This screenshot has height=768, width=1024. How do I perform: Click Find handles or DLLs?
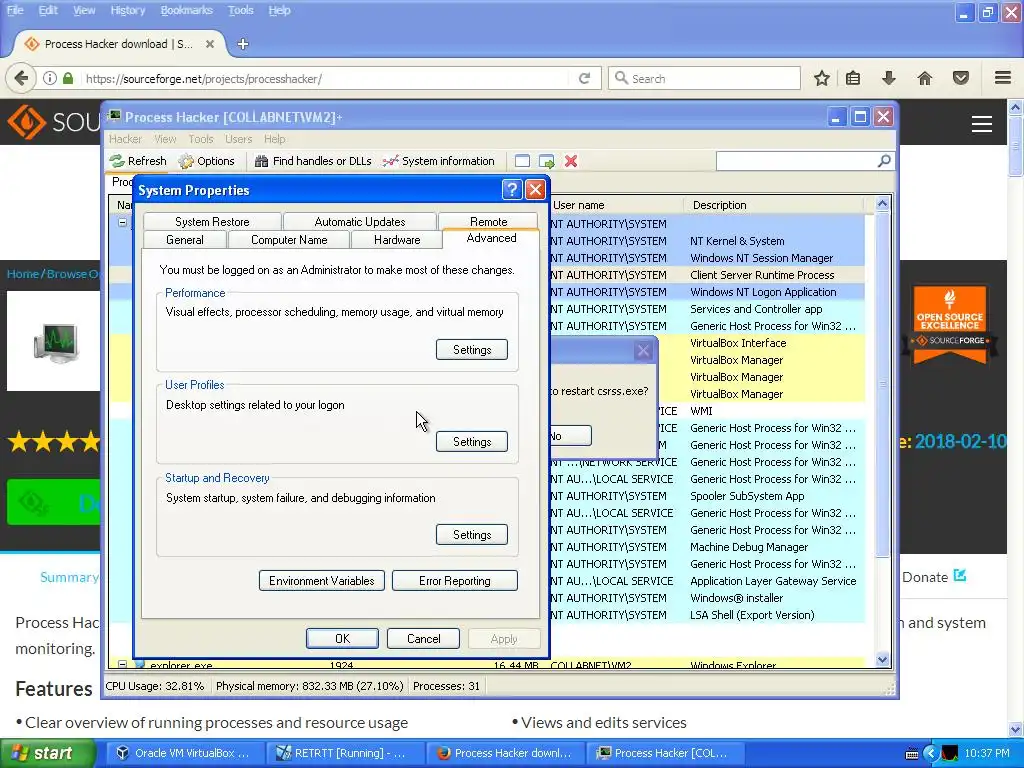(313, 161)
